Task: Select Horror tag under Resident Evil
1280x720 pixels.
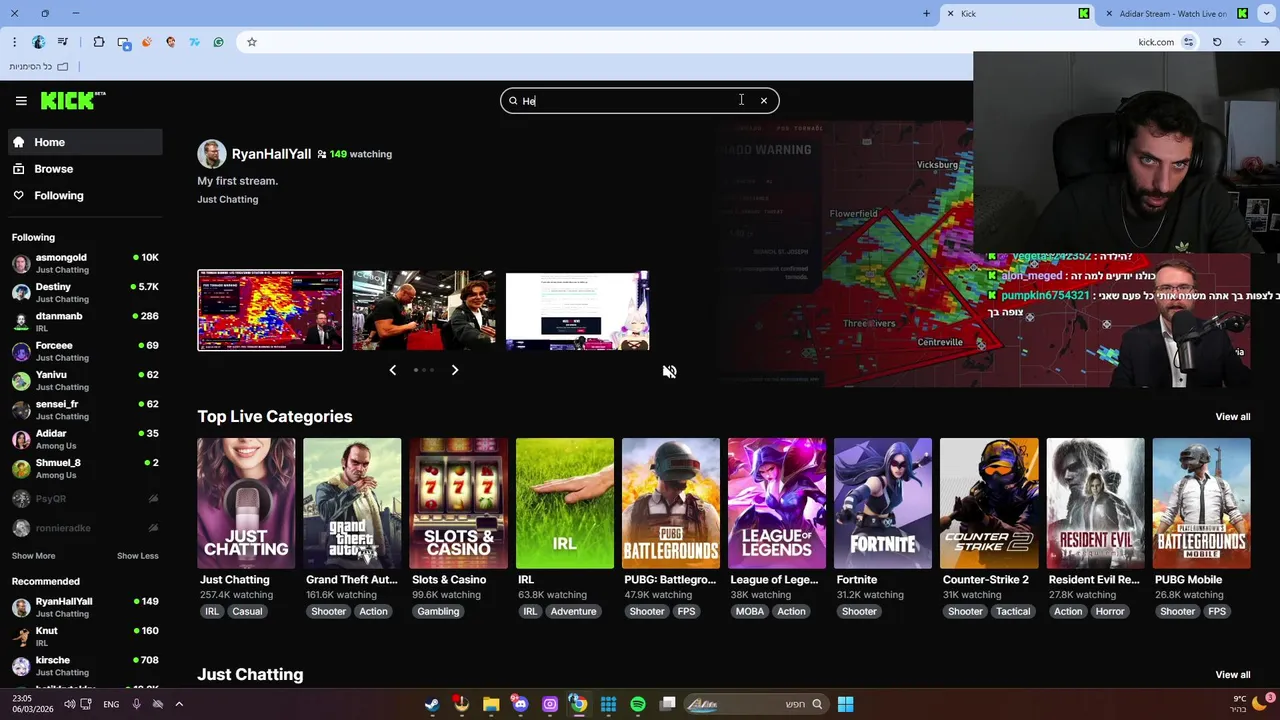Action: coord(1110,611)
